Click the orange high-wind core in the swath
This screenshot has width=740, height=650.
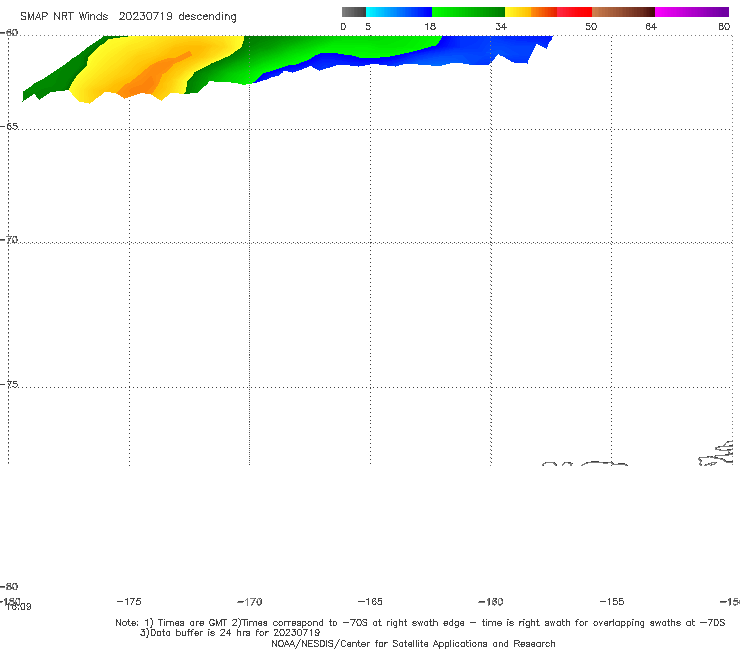[x=151, y=77]
